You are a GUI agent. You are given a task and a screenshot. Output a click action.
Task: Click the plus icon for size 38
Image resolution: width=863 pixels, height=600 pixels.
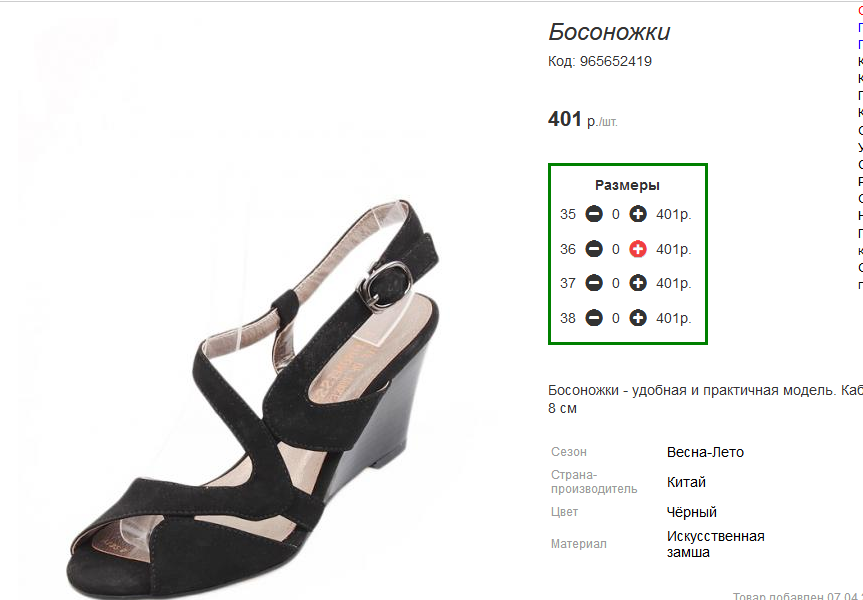(638, 318)
